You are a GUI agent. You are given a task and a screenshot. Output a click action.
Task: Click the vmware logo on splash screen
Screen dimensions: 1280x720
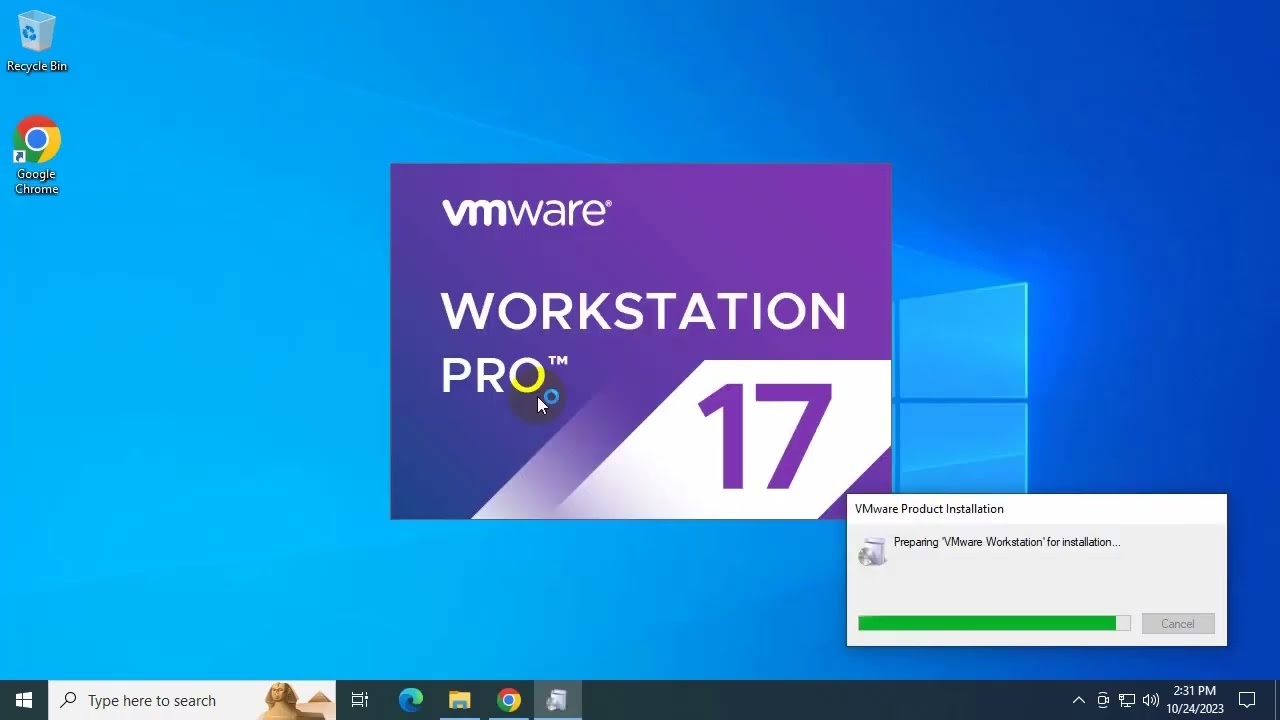(x=526, y=212)
